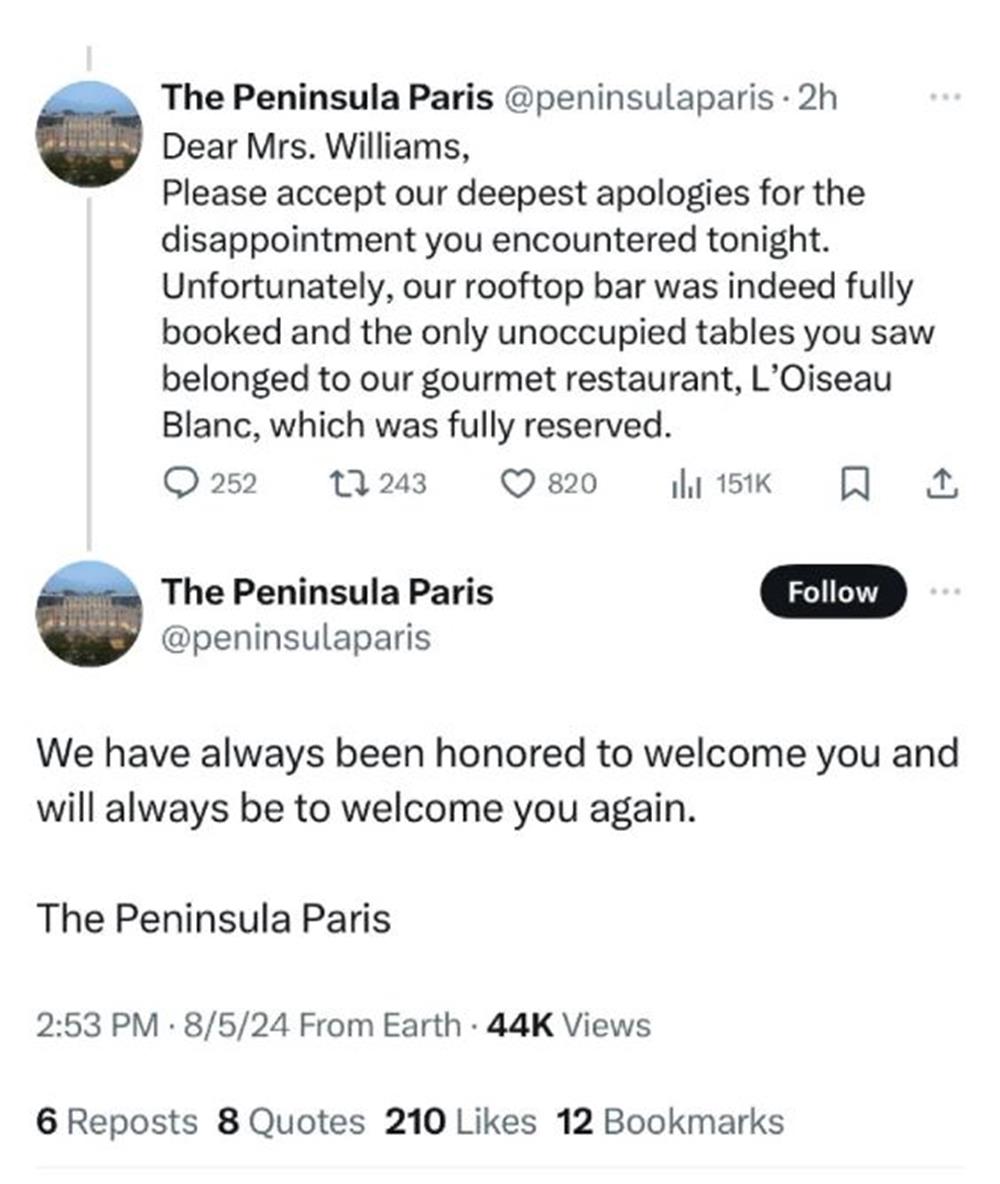View the 210 Likes list
This screenshot has width=1000, height=1184.
click(461, 1121)
